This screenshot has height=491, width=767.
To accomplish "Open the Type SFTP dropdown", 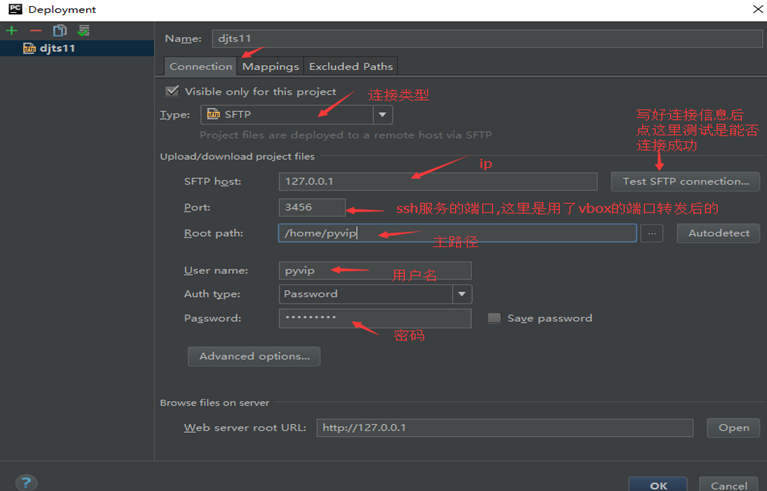I will (x=383, y=115).
